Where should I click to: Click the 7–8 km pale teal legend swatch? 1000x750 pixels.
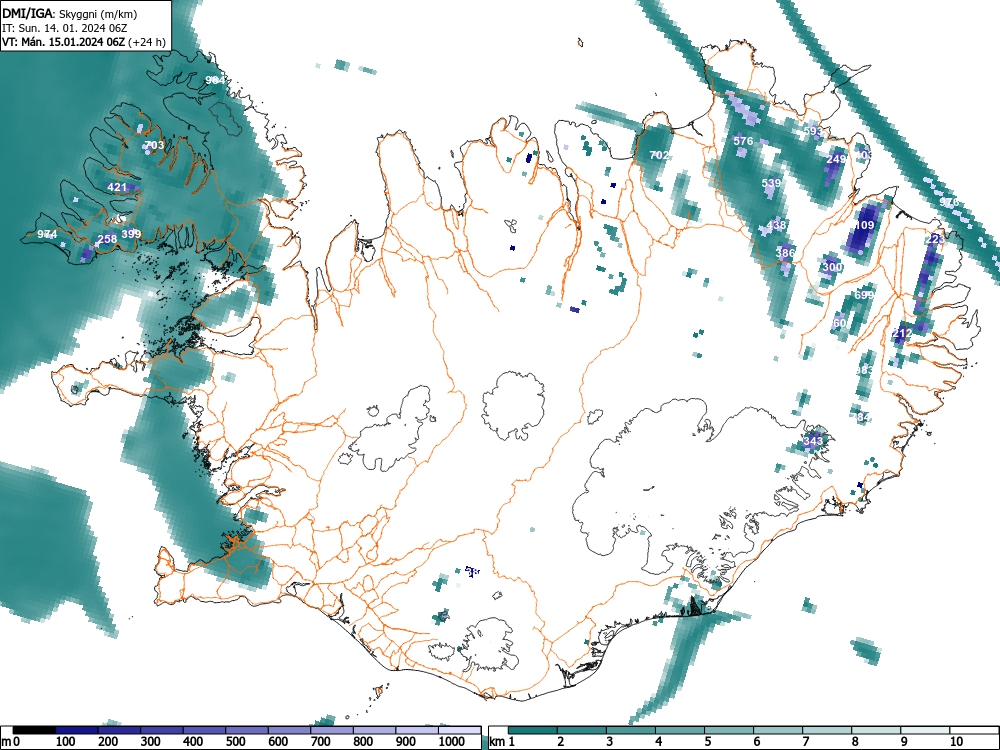(x=828, y=730)
